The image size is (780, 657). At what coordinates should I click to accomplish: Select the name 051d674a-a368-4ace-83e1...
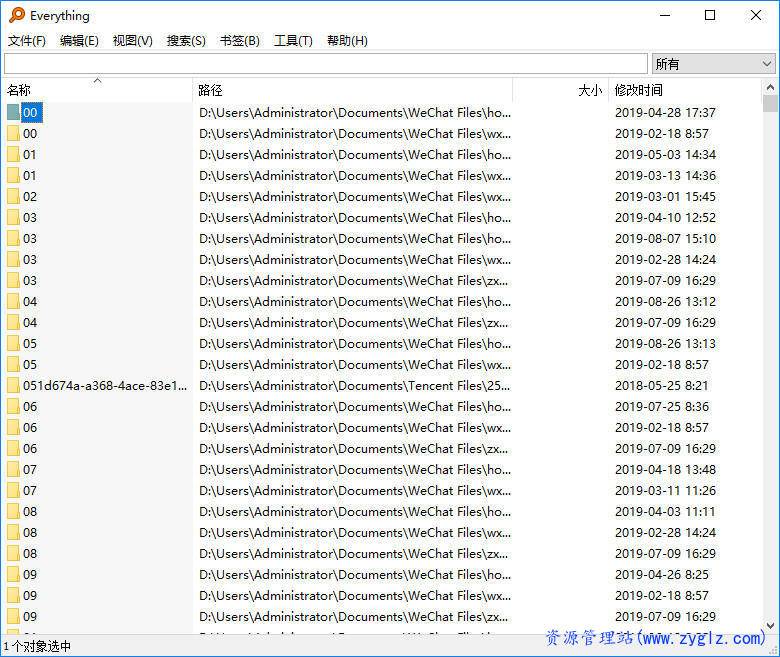pos(105,385)
